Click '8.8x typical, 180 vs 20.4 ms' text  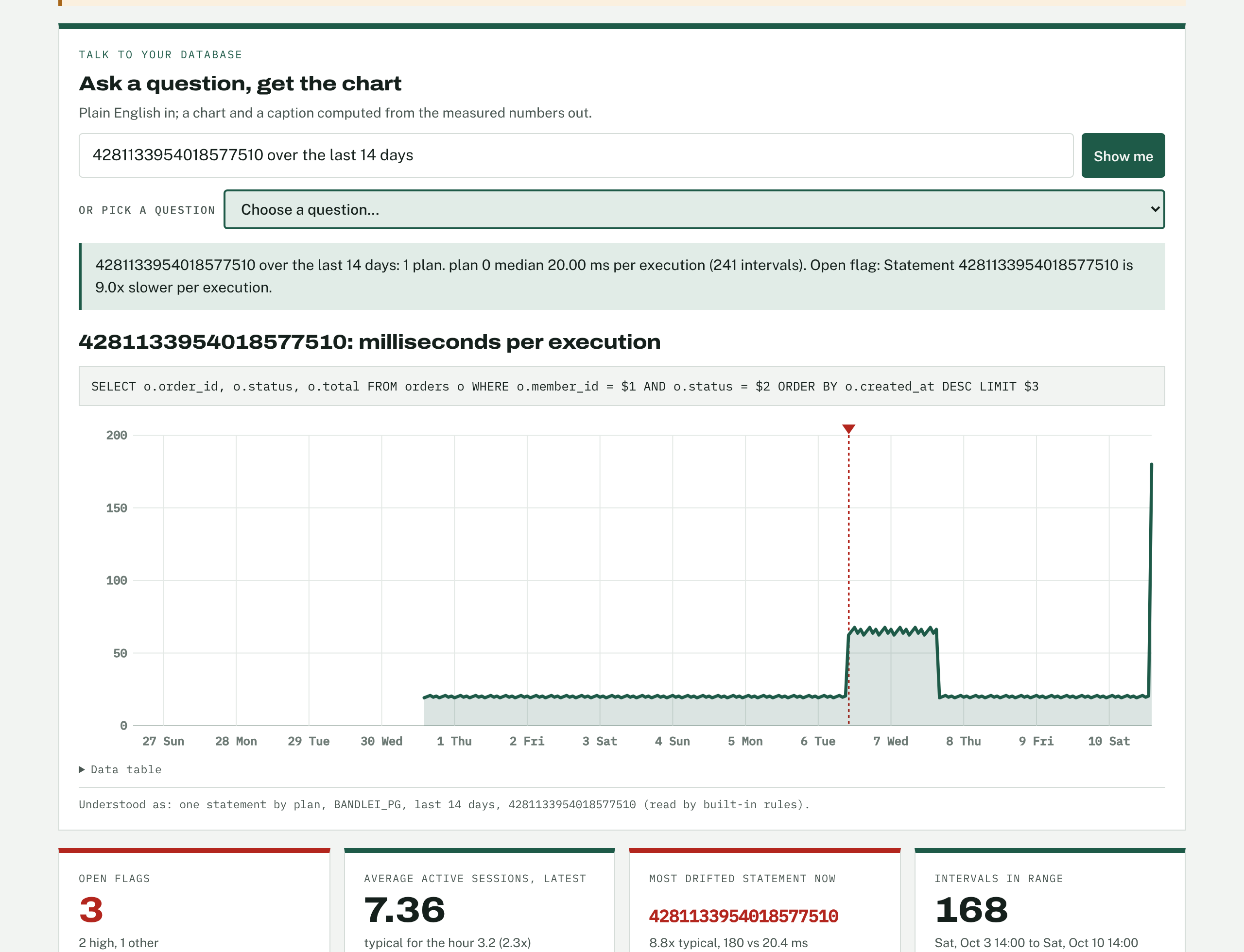(x=728, y=943)
